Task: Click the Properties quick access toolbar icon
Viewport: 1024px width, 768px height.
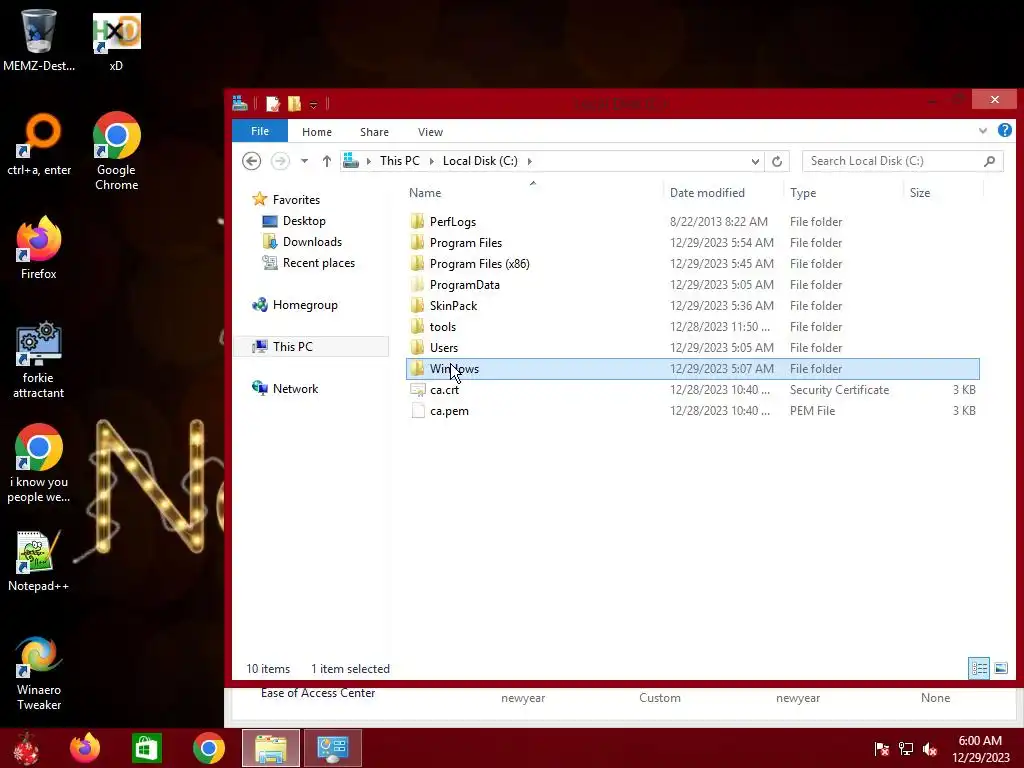Action: pyautogui.click(x=273, y=103)
